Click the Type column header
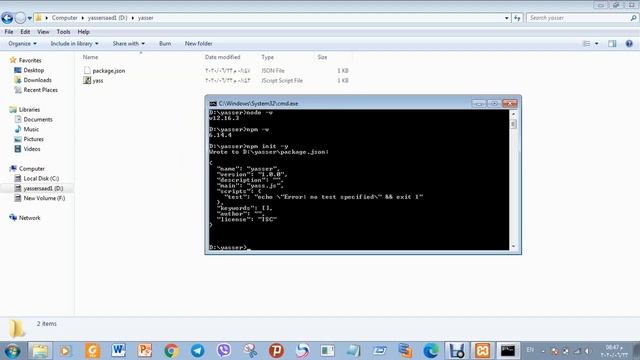Screen dimensions: 640x360 click(x=267, y=57)
